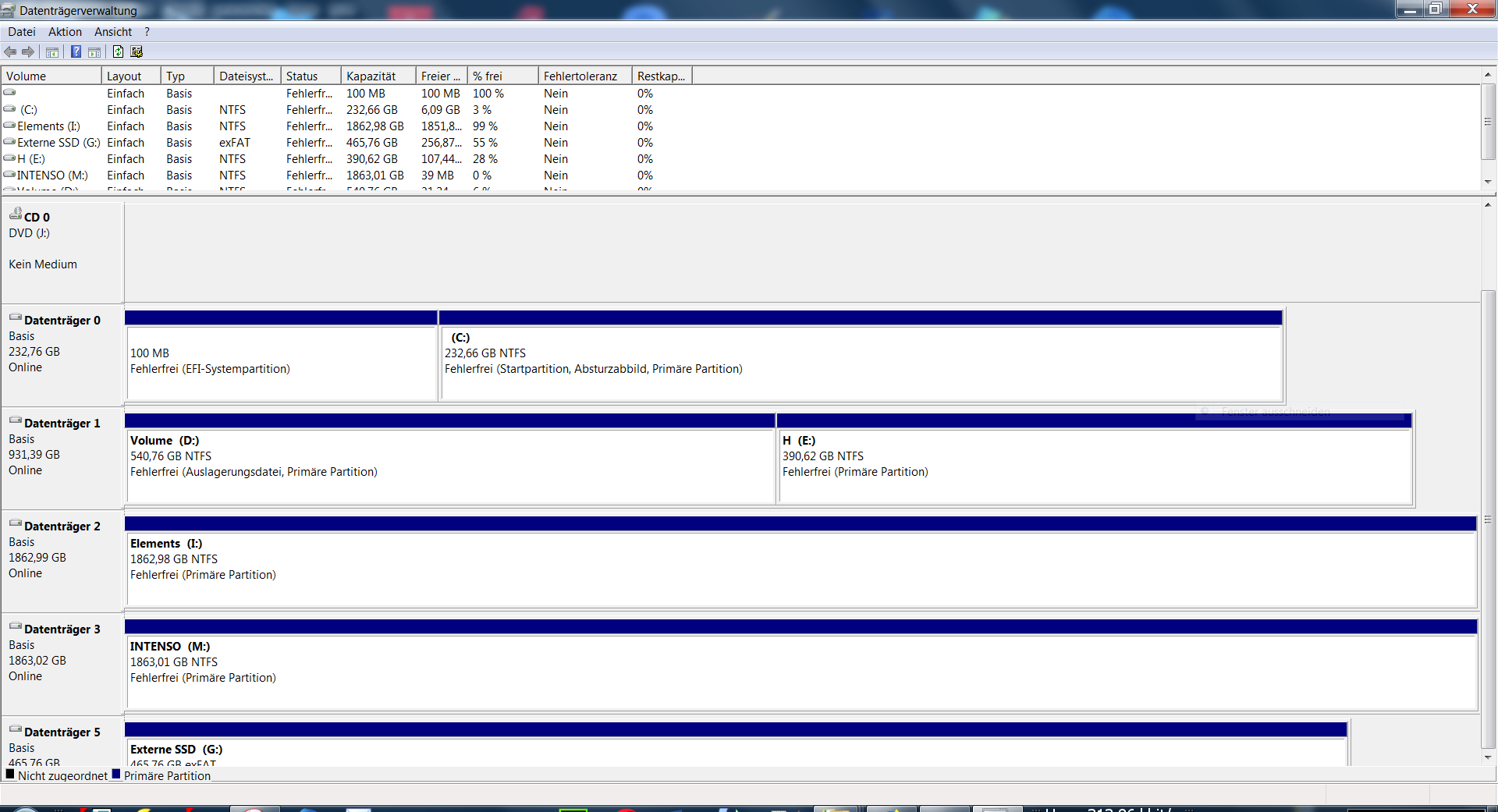The width and height of the screenshot is (1498, 812).
Task: Open Help via the blue question mark icon
Action: (x=76, y=51)
